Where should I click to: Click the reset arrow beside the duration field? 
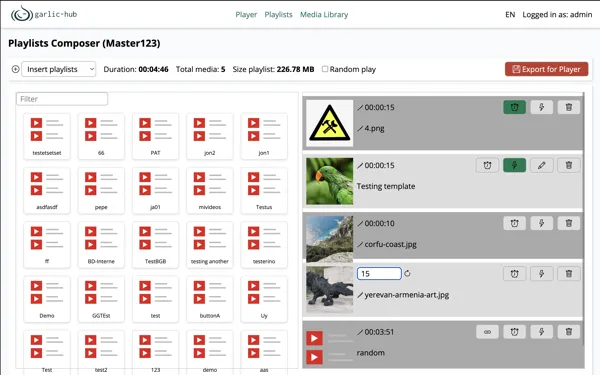pyautogui.click(x=407, y=274)
